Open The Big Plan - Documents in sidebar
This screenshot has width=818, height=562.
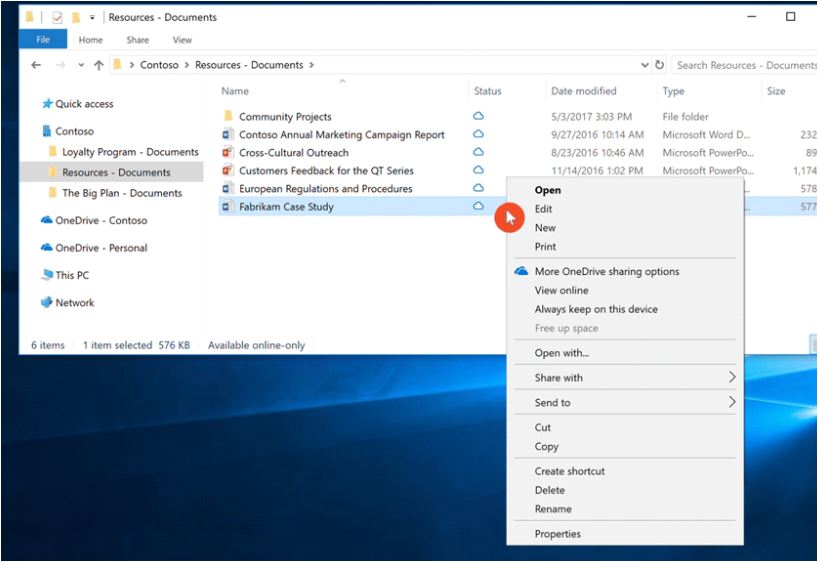point(122,193)
